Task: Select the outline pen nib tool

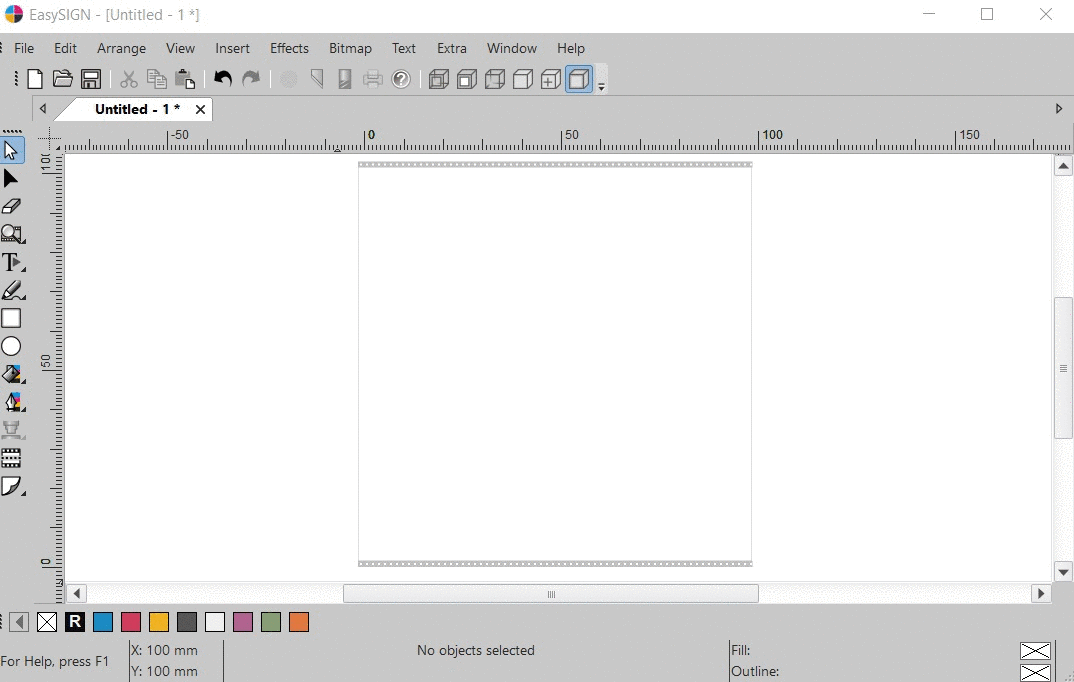Action: [x=12, y=402]
